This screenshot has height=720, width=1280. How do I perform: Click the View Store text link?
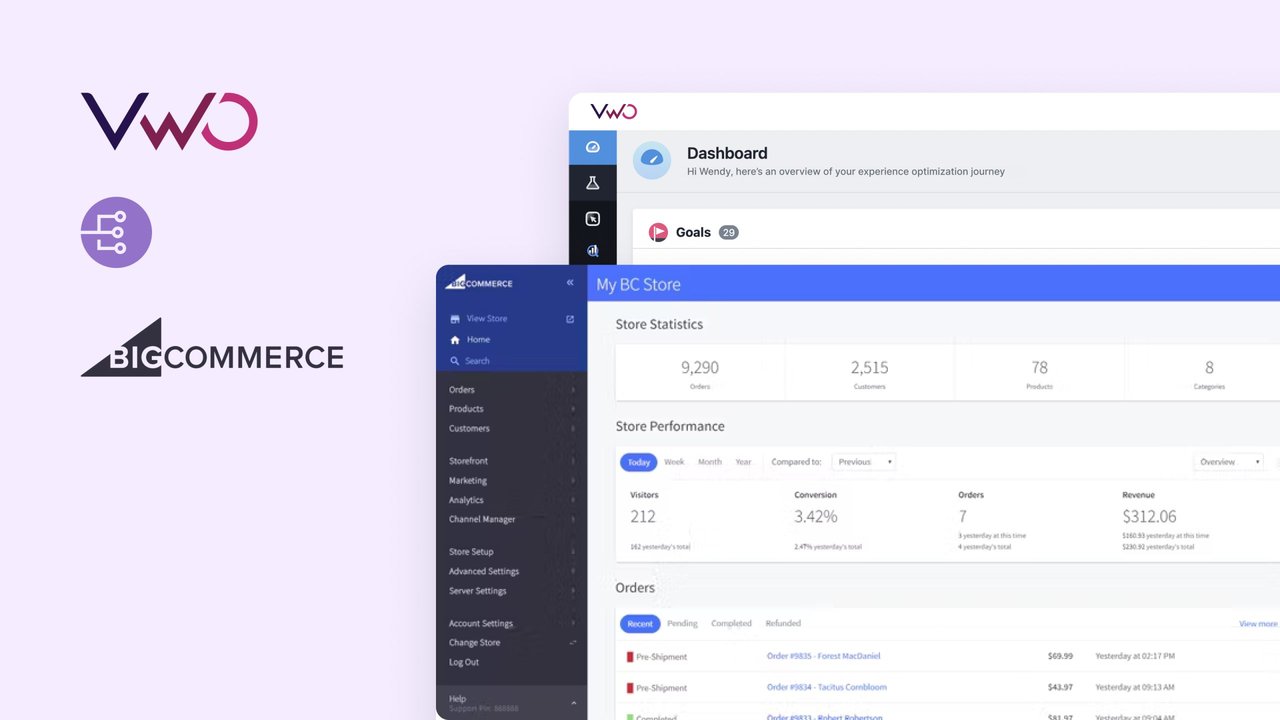(x=487, y=319)
